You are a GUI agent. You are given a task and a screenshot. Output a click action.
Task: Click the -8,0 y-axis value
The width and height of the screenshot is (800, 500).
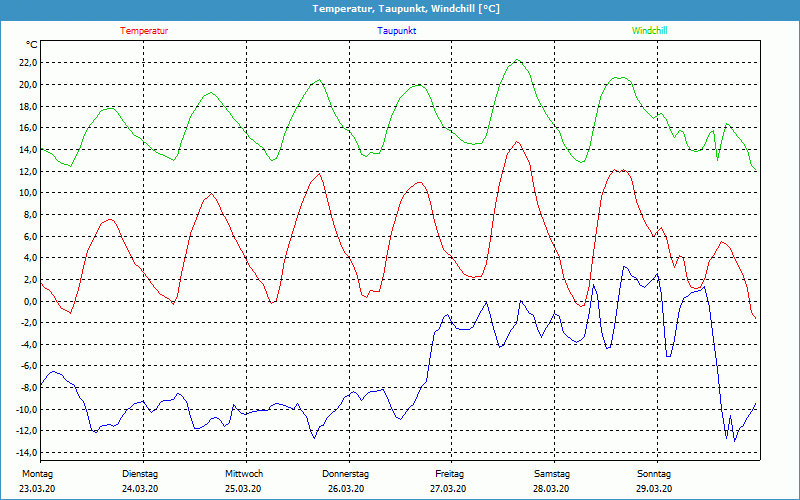(x=29, y=388)
